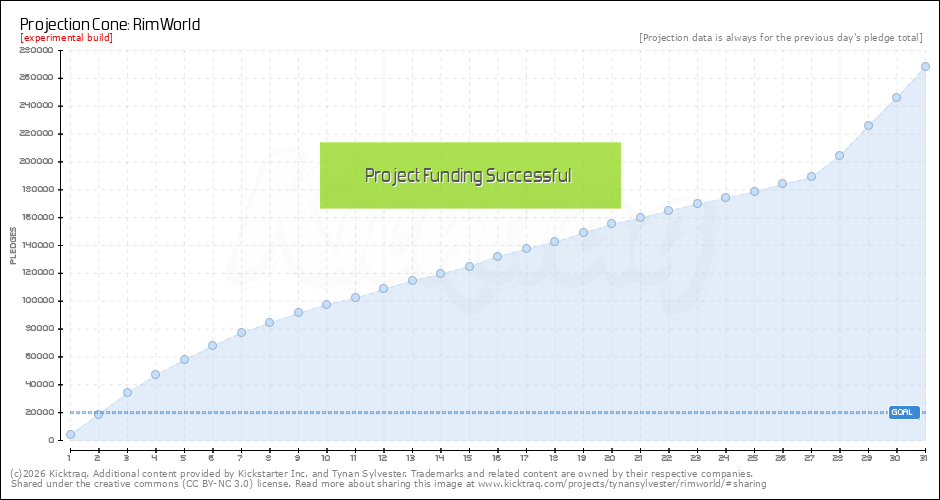Click the day 20 data point
940x500 pixels.
(611, 223)
